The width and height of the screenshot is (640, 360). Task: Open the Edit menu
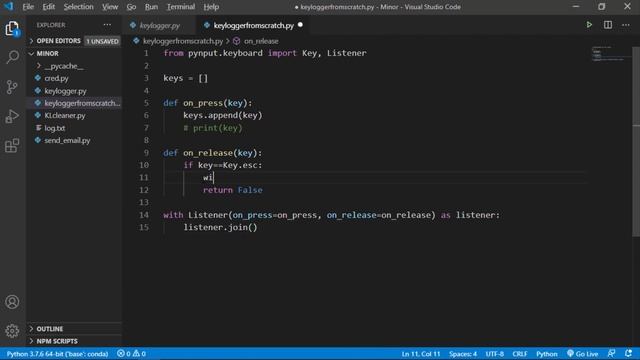pos(49,7)
